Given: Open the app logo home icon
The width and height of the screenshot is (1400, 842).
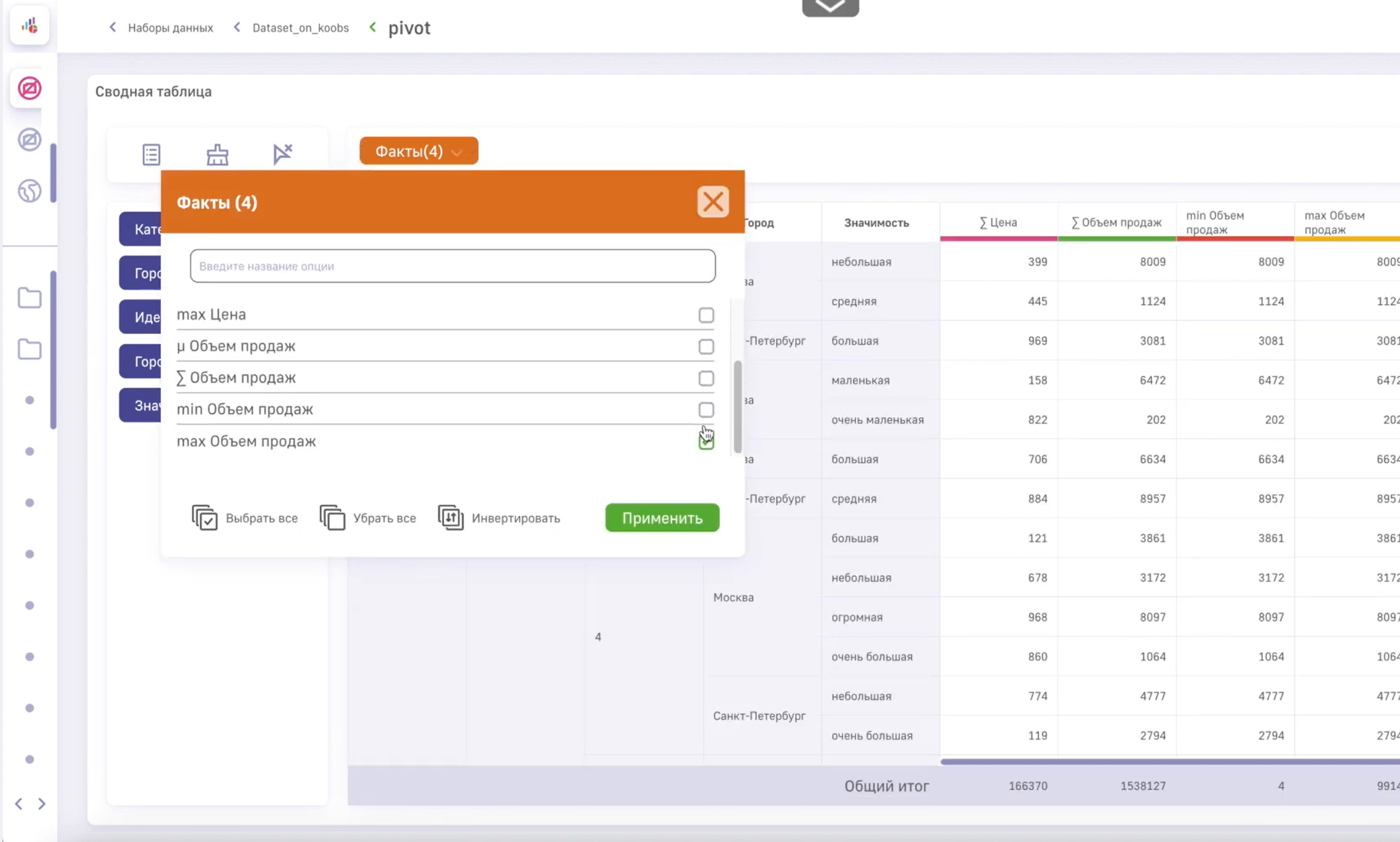Looking at the screenshot, I should [x=29, y=26].
